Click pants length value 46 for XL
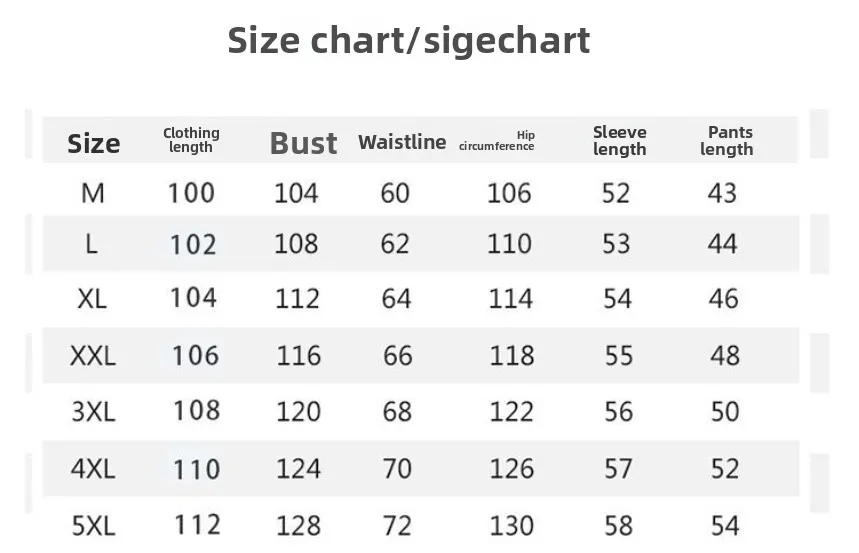859x553 pixels. pyautogui.click(x=724, y=299)
